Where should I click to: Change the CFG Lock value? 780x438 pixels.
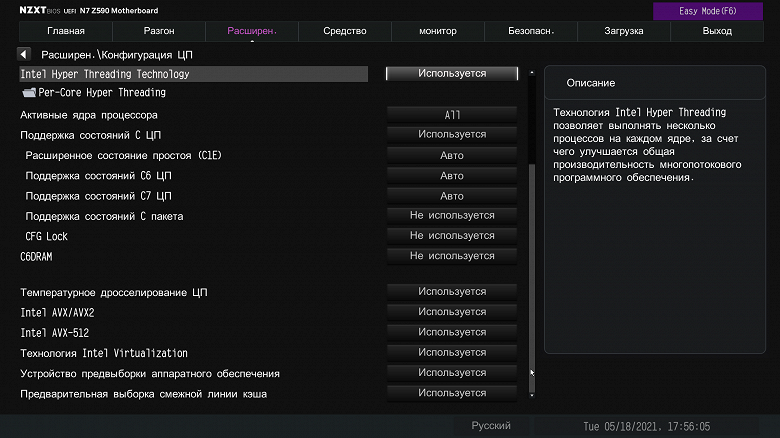452,236
